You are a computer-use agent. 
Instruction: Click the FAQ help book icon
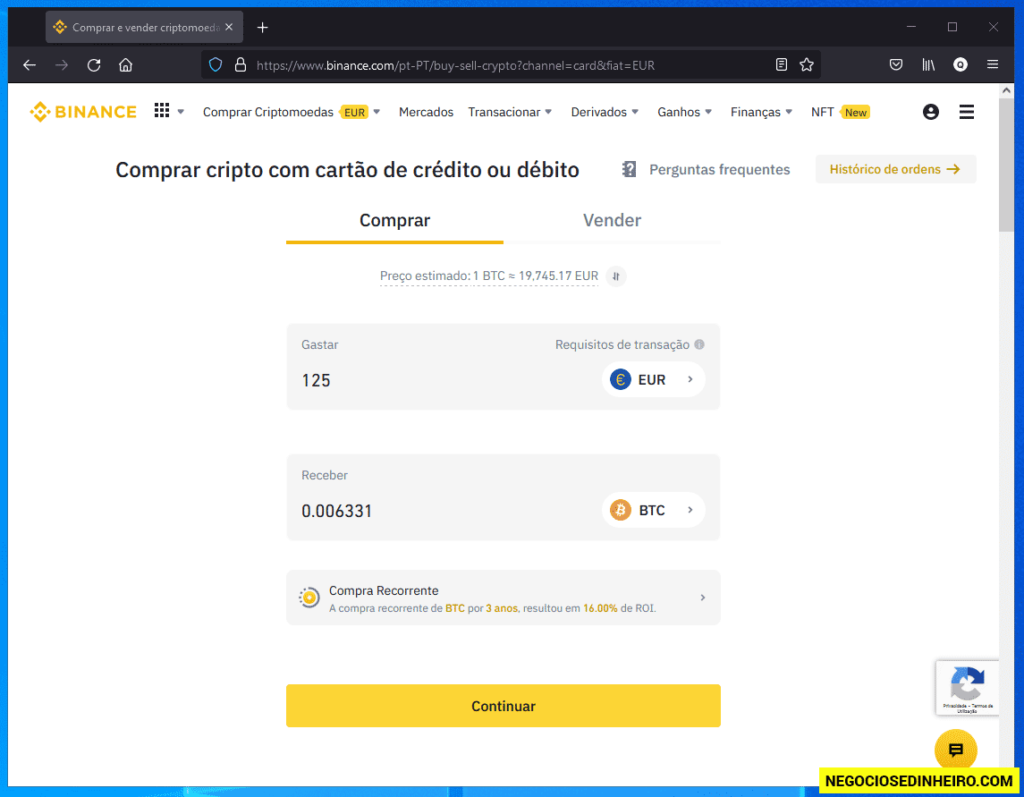pos(629,169)
